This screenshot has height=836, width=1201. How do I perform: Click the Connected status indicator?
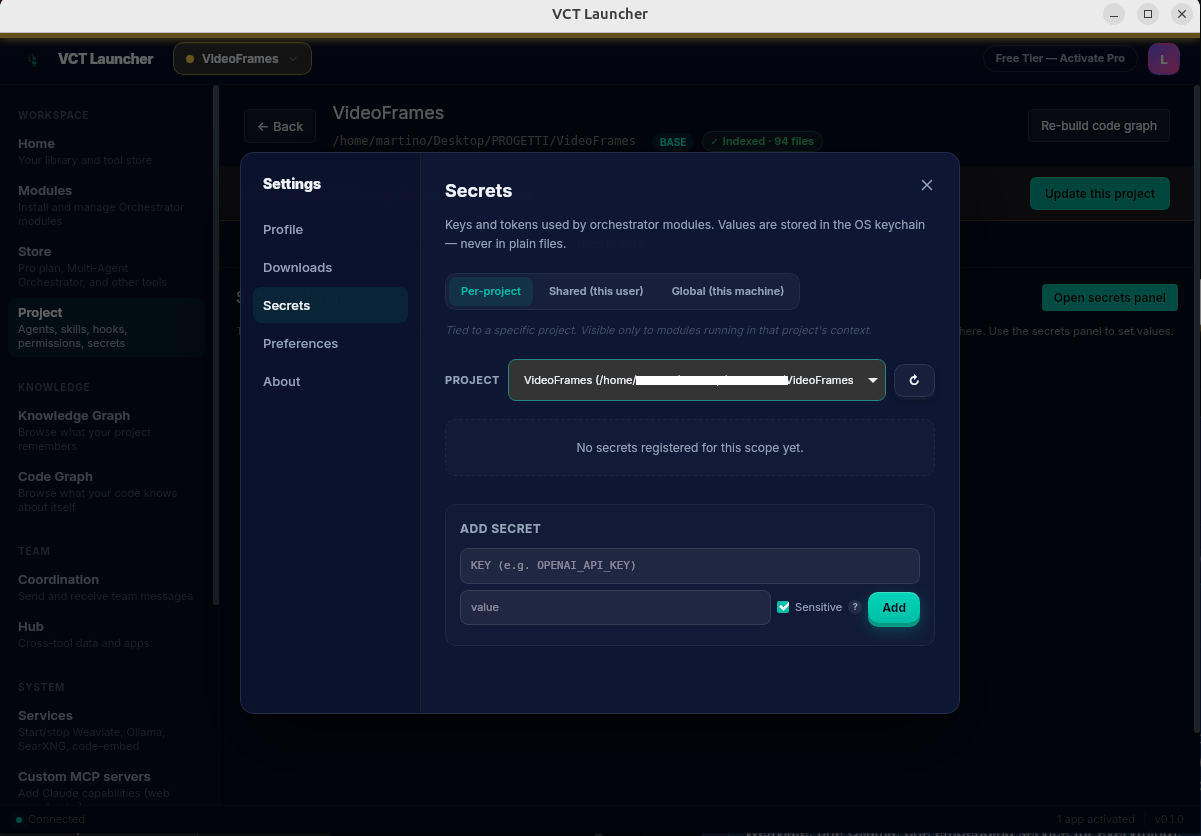point(50,819)
